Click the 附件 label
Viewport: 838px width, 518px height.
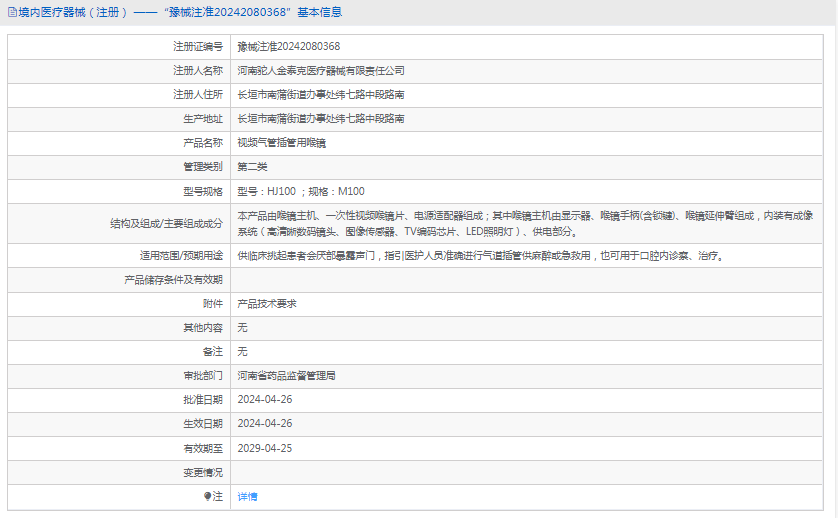point(213,304)
